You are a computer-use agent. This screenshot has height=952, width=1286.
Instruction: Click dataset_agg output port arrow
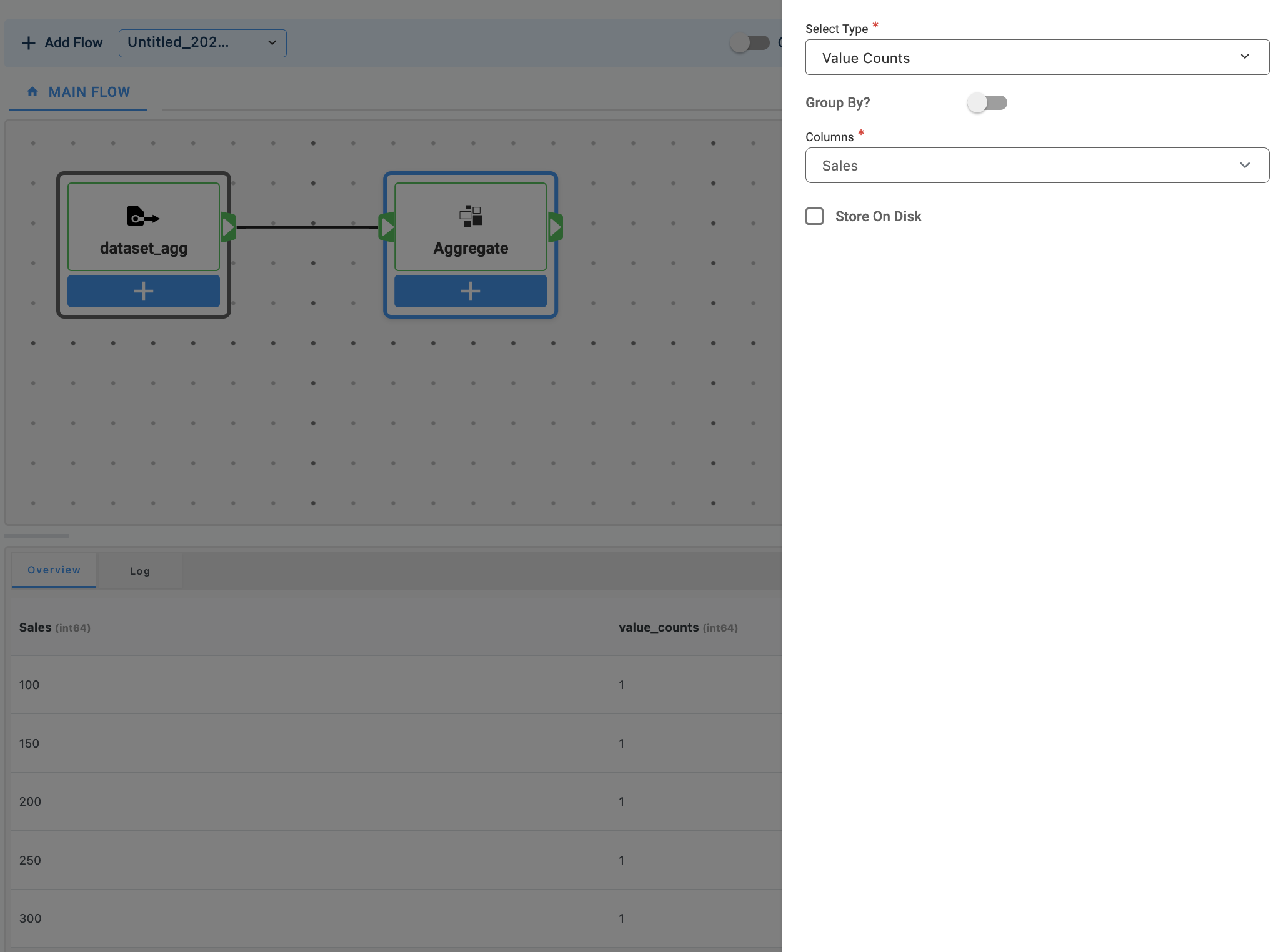tap(229, 227)
